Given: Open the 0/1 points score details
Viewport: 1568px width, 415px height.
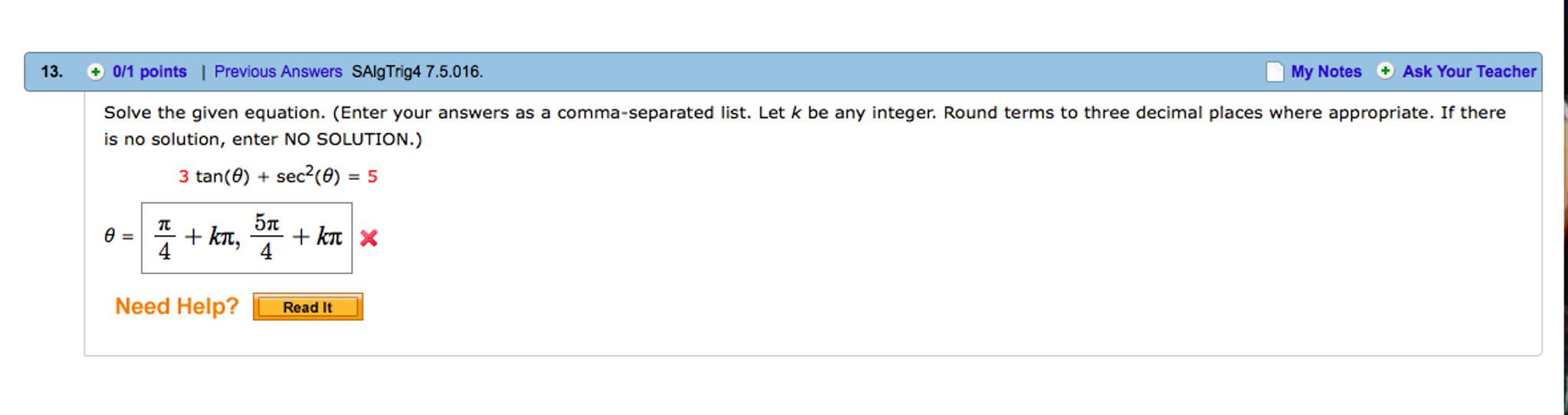Looking at the screenshot, I should point(149,72).
